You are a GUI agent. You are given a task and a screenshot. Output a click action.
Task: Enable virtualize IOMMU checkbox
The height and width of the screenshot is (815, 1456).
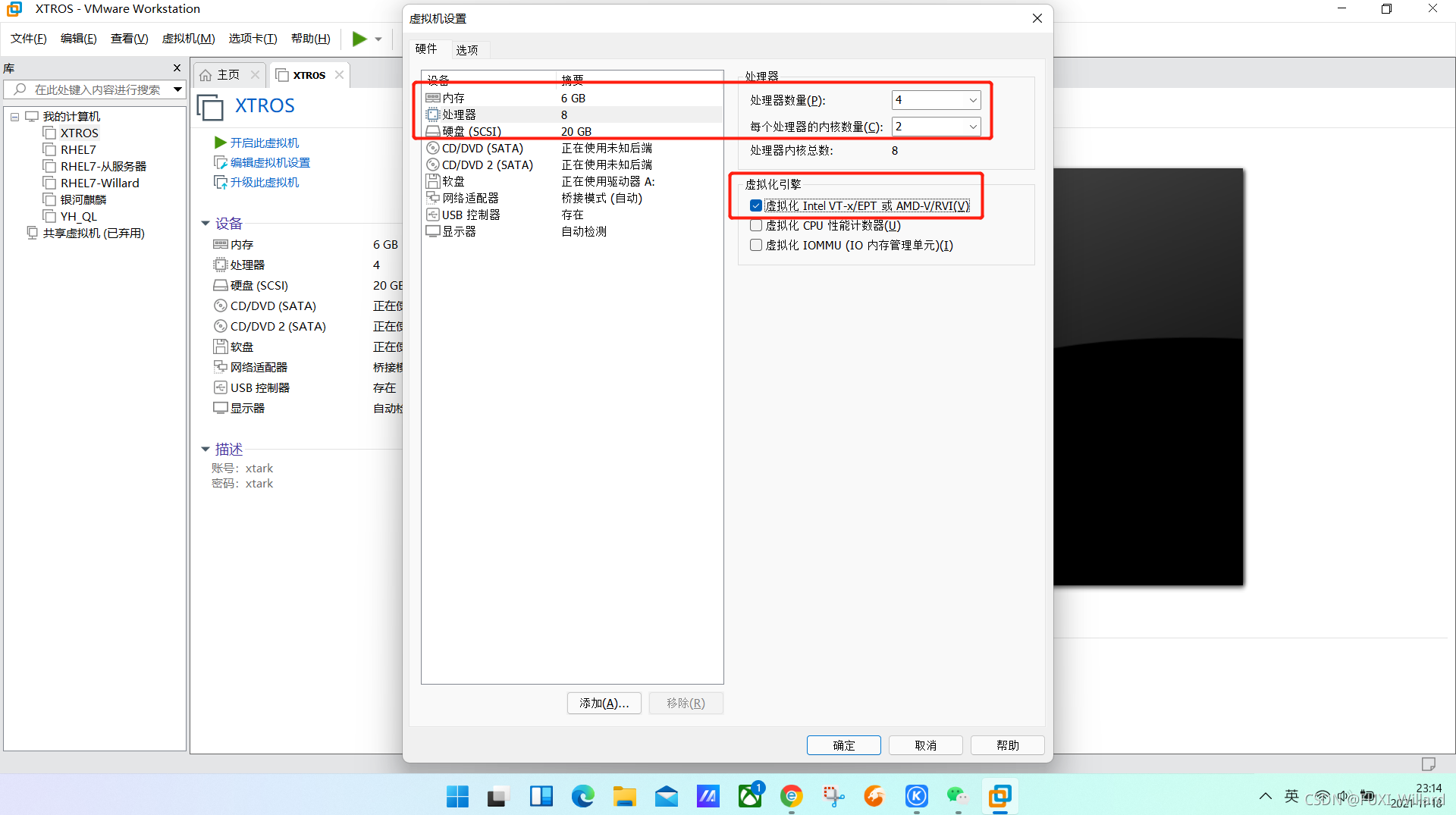tap(756, 245)
